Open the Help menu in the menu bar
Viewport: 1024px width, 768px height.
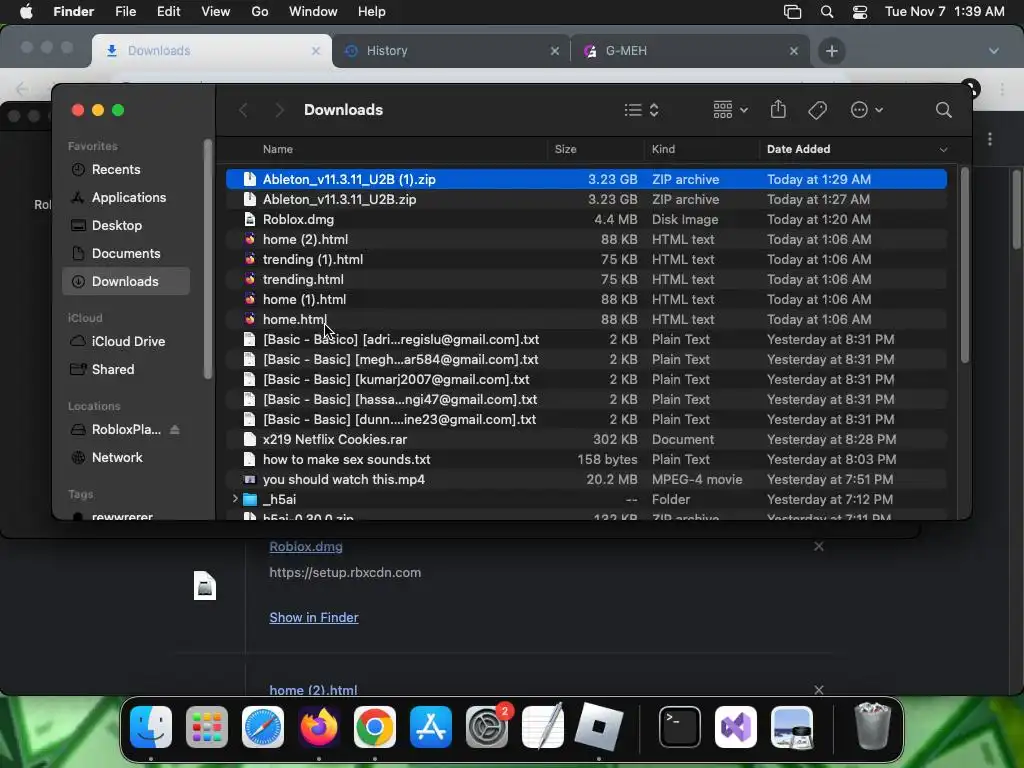(x=372, y=12)
